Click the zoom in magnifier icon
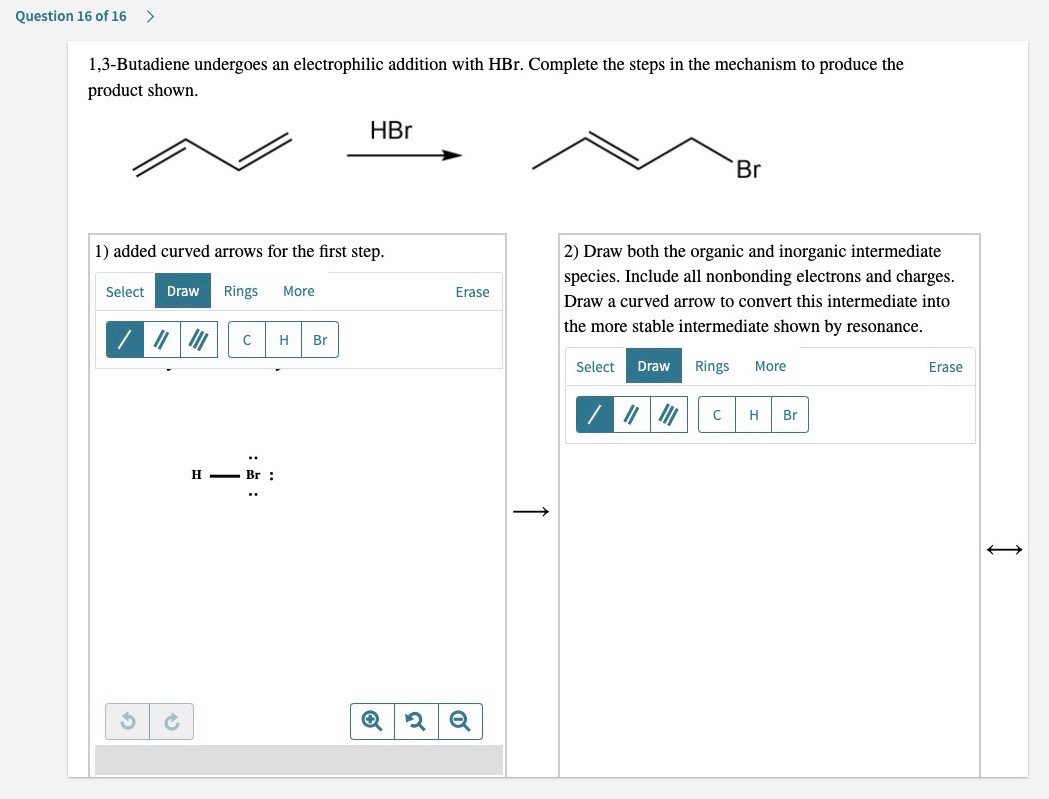 click(371, 721)
